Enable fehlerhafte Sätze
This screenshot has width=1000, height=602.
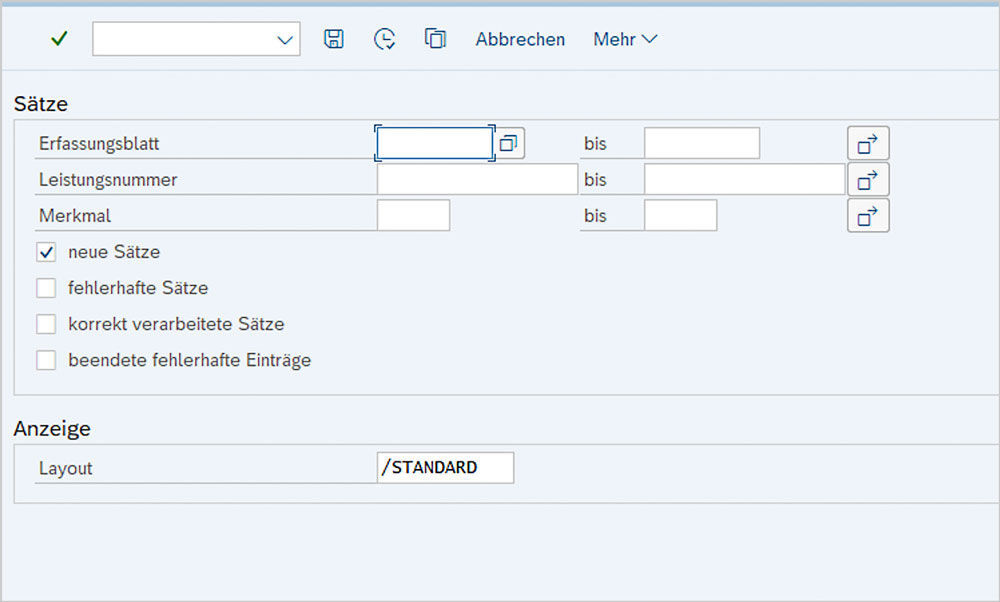pyautogui.click(x=46, y=288)
